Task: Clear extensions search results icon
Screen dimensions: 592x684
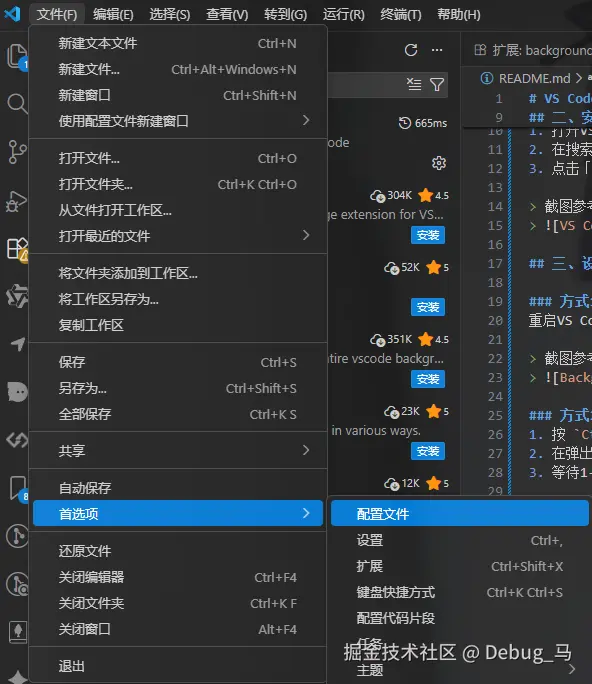Action: (x=414, y=84)
